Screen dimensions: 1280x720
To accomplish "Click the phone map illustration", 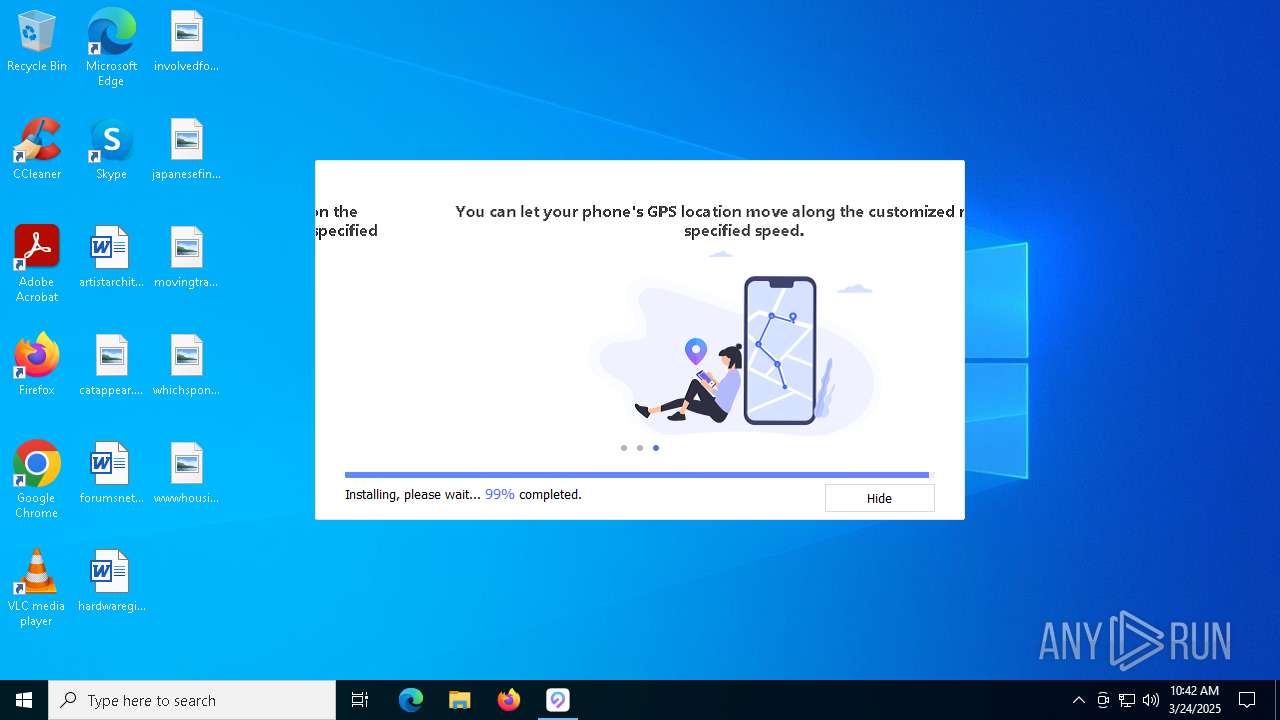I will click(x=780, y=350).
